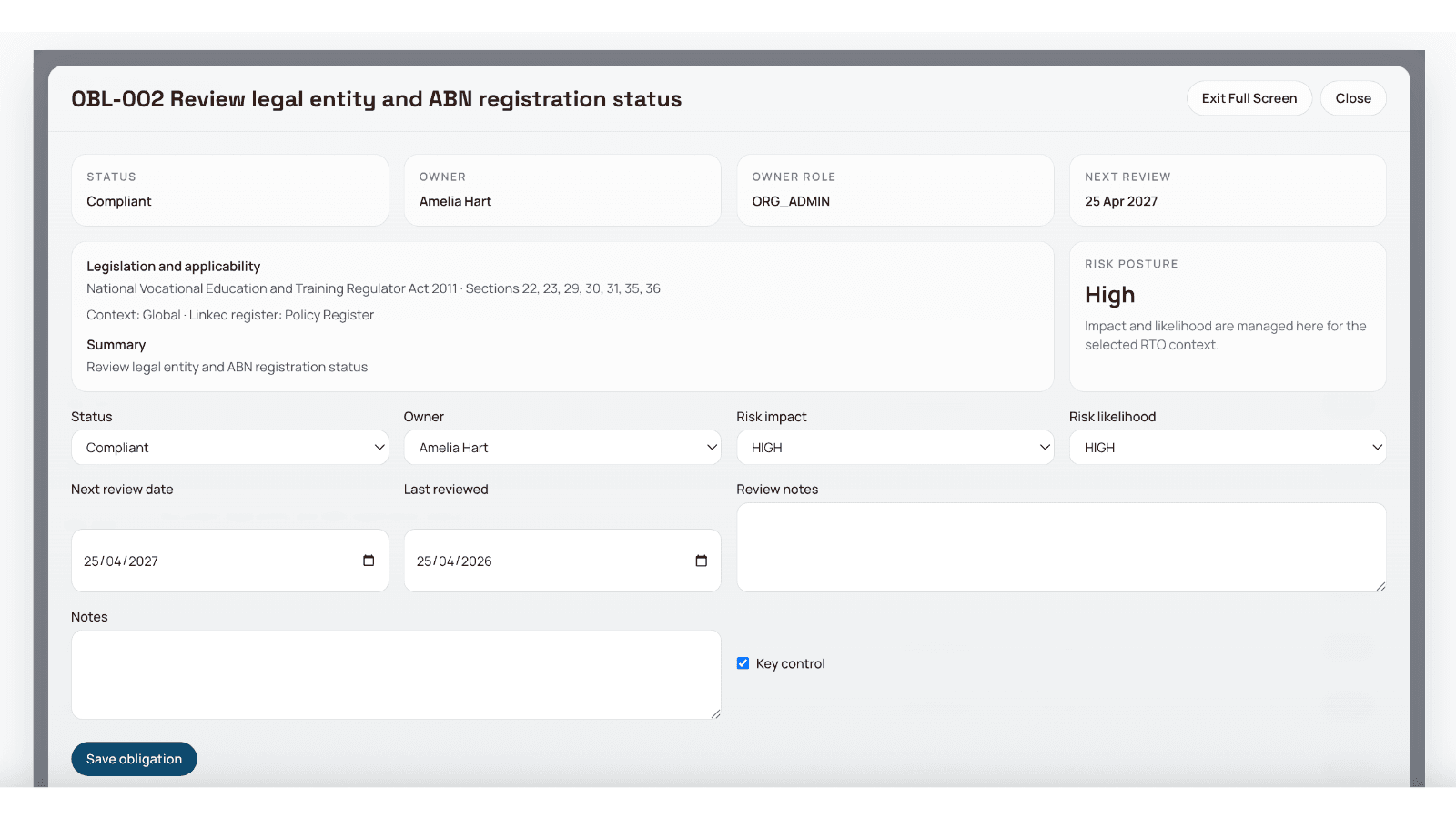Open calendar picker for Last reviewed date

(701, 561)
